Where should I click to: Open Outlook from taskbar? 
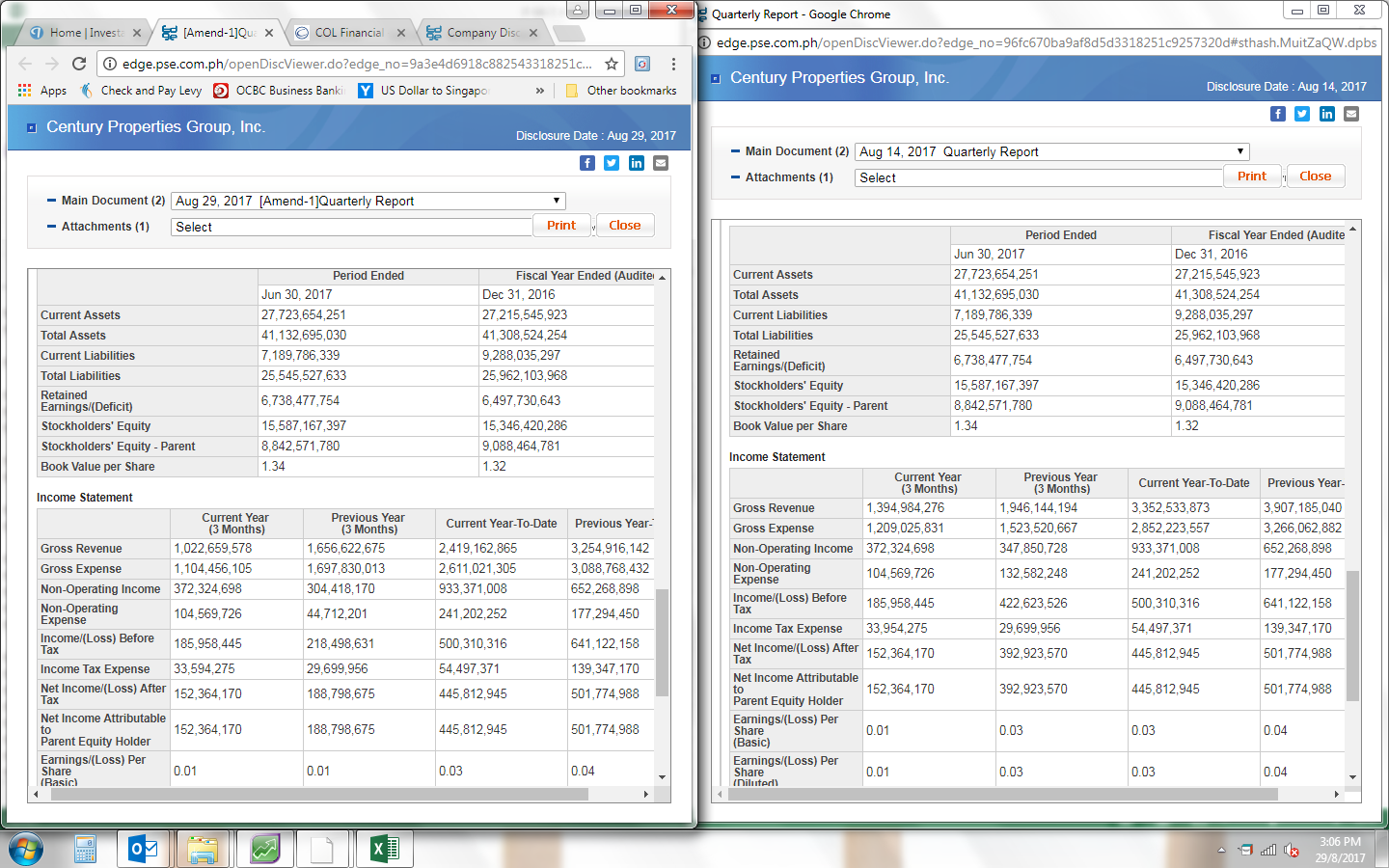144,850
